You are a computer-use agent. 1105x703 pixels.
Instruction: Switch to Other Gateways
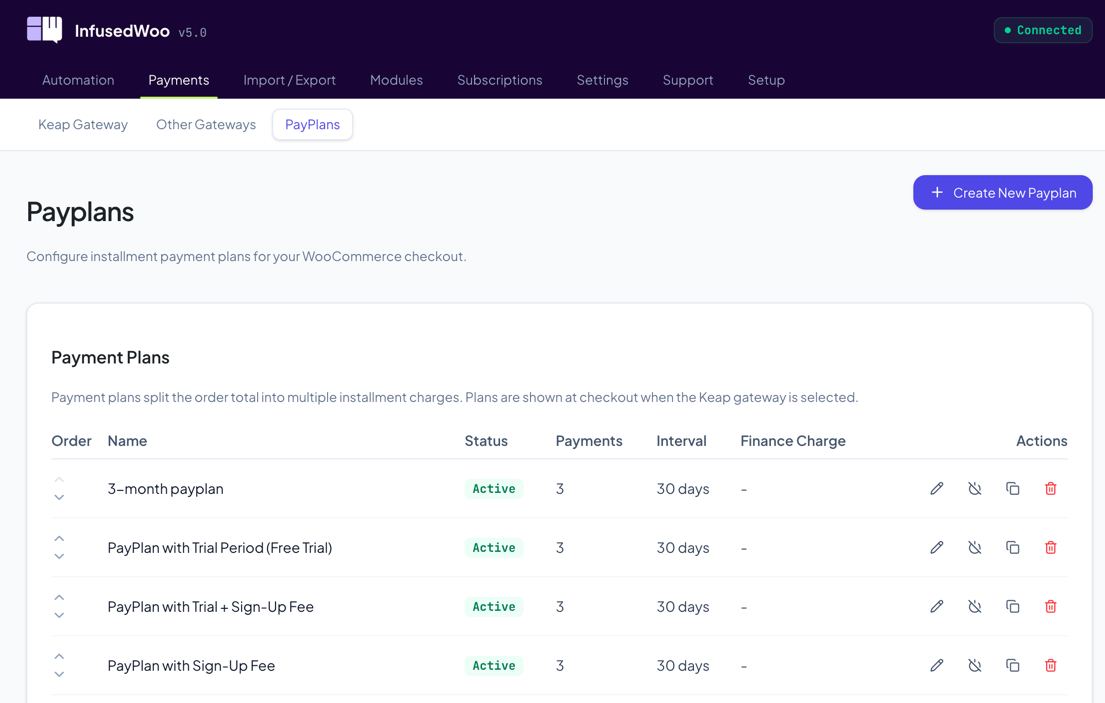[x=206, y=124]
